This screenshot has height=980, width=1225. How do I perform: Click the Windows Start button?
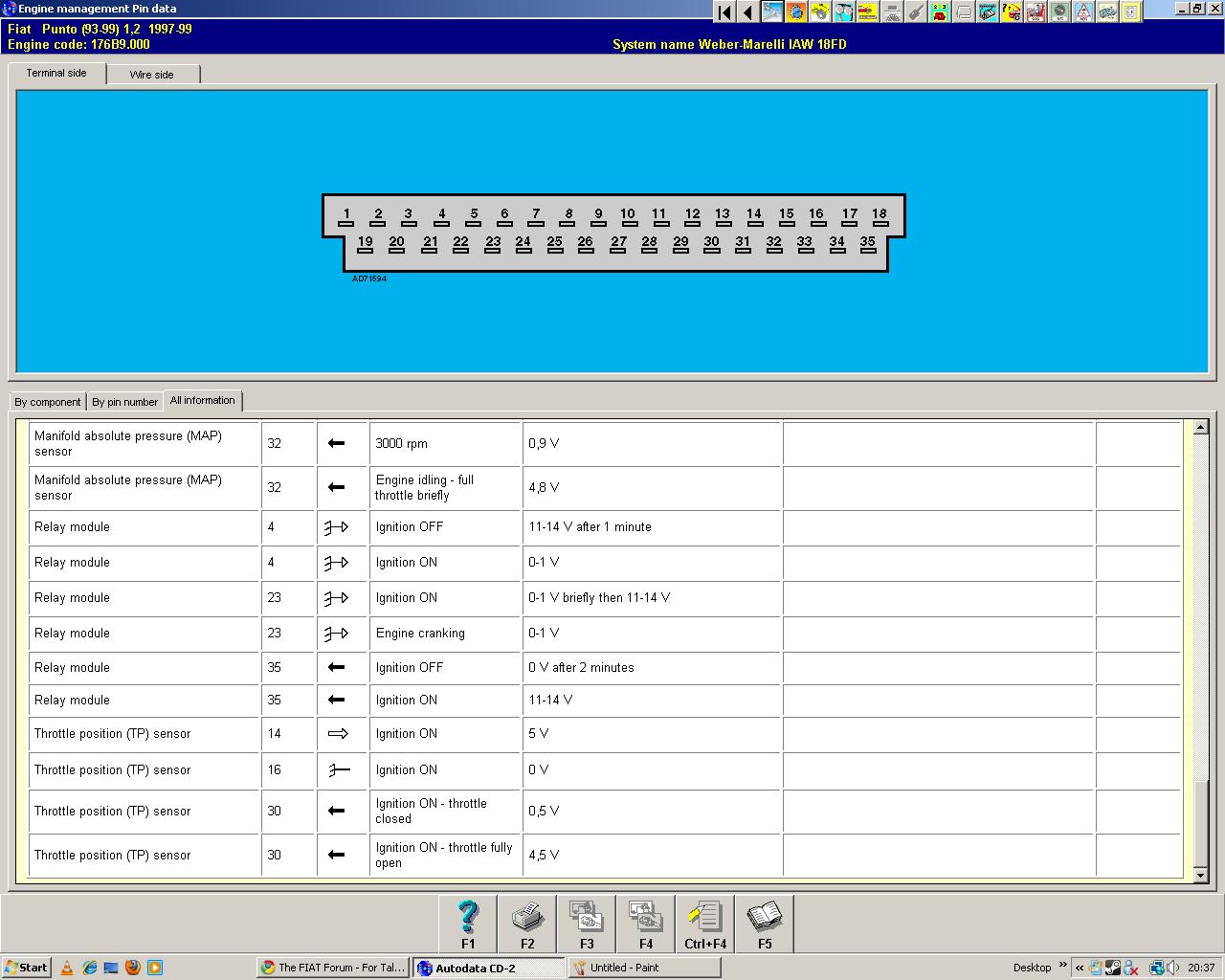tap(27, 968)
